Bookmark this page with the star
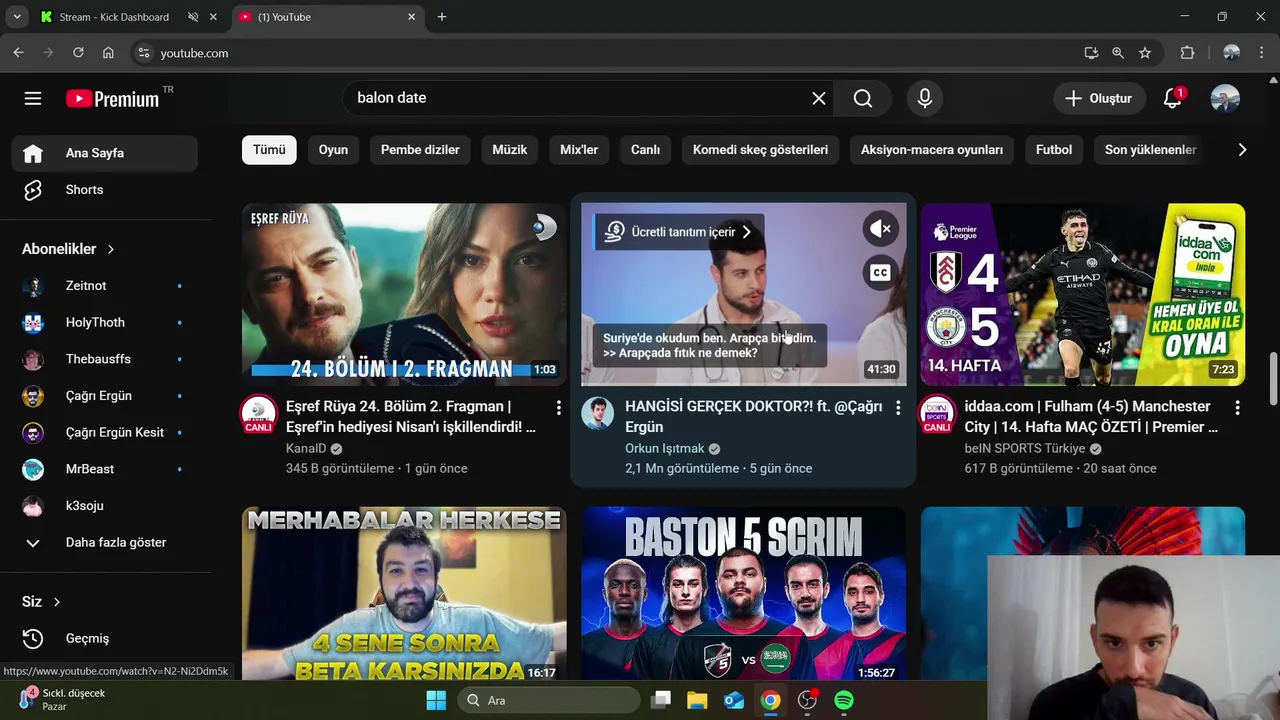The height and width of the screenshot is (720, 1280). click(x=1145, y=53)
